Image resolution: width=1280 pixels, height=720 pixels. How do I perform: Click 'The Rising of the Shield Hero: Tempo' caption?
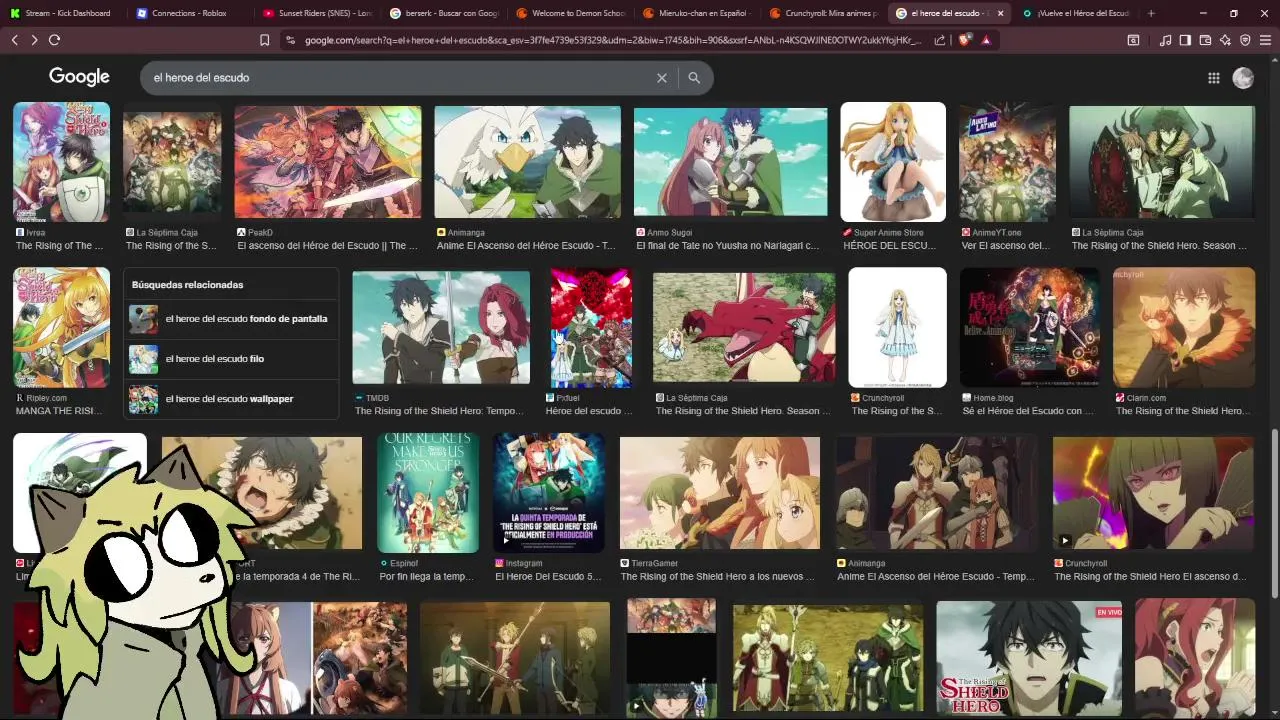tap(439, 411)
